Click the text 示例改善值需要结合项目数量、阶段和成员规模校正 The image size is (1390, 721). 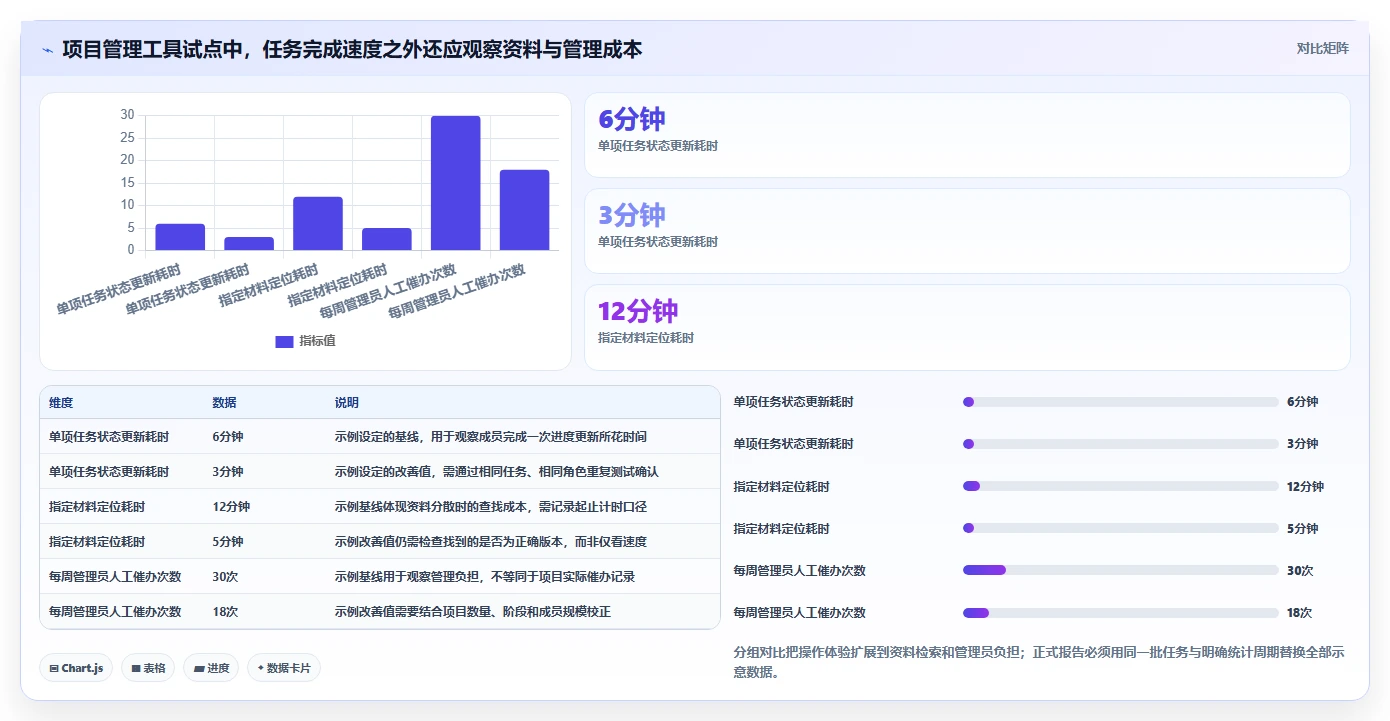tap(473, 611)
